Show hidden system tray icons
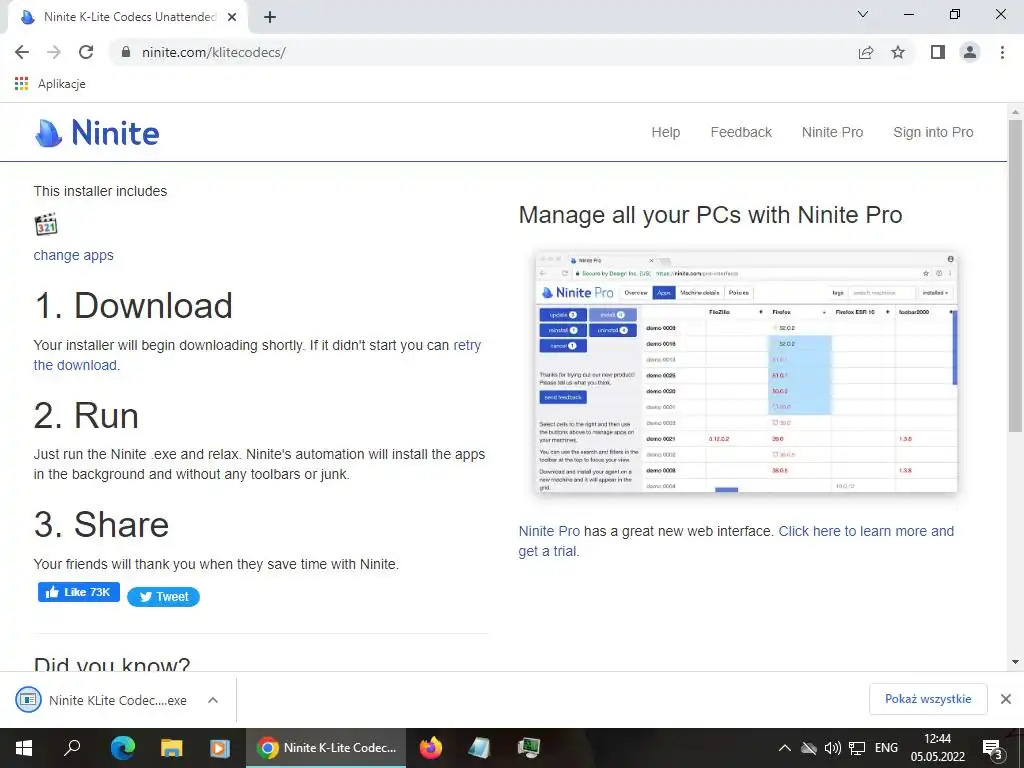The height and width of the screenshot is (768, 1024). coord(785,748)
